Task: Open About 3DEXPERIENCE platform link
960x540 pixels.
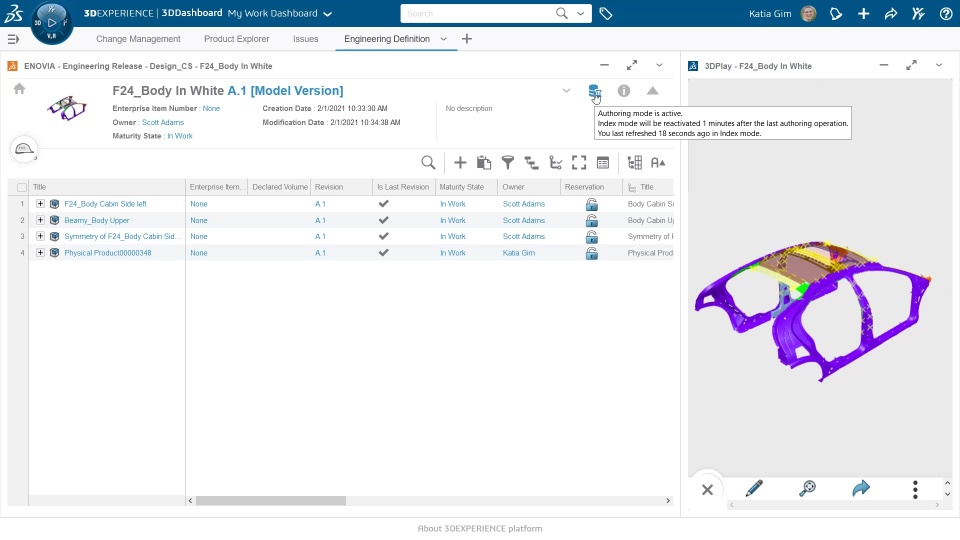Action: 479,528
